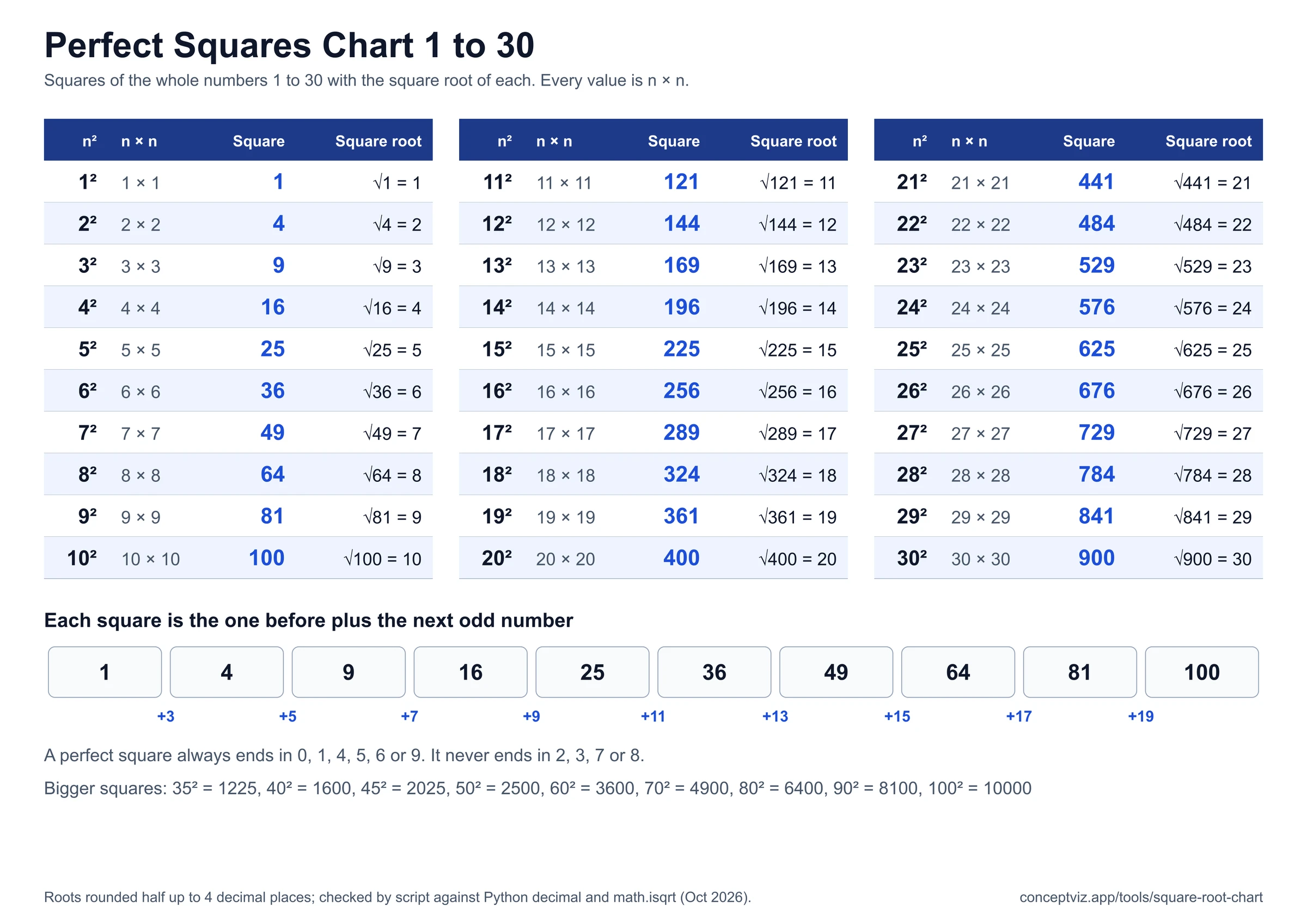The width and height of the screenshot is (1307, 924).
Task: Click the square value 400
Action: coord(681,558)
